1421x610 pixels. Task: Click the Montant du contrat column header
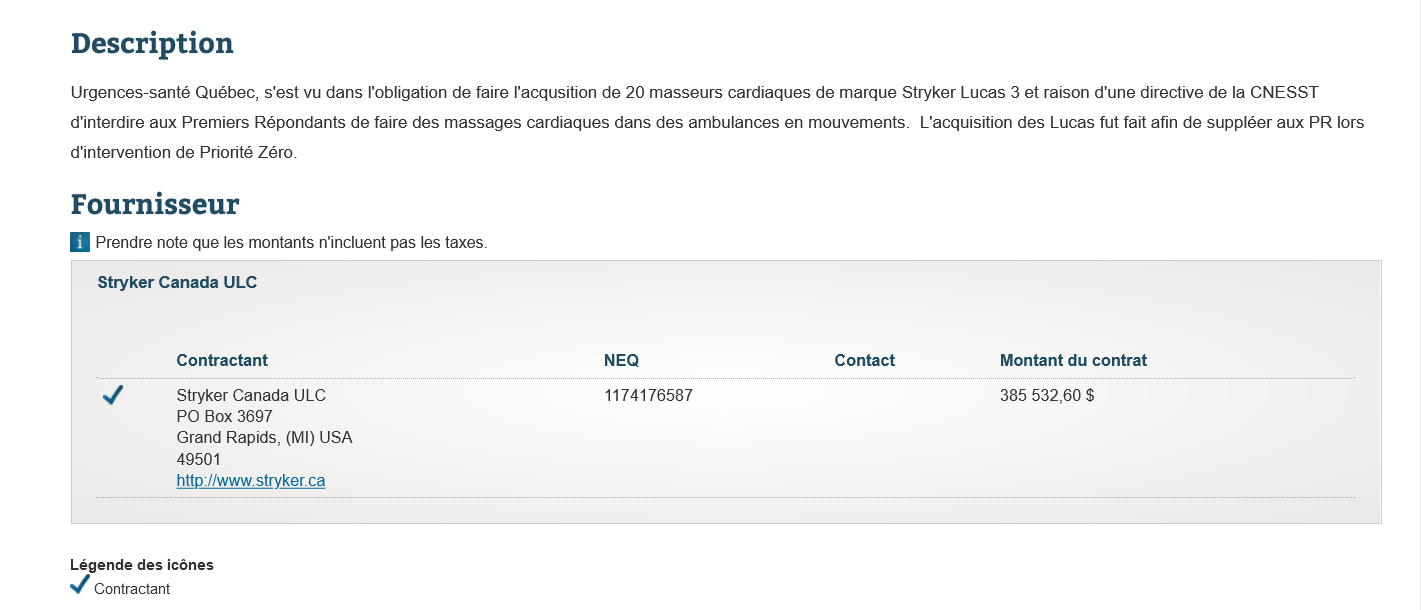(1073, 360)
